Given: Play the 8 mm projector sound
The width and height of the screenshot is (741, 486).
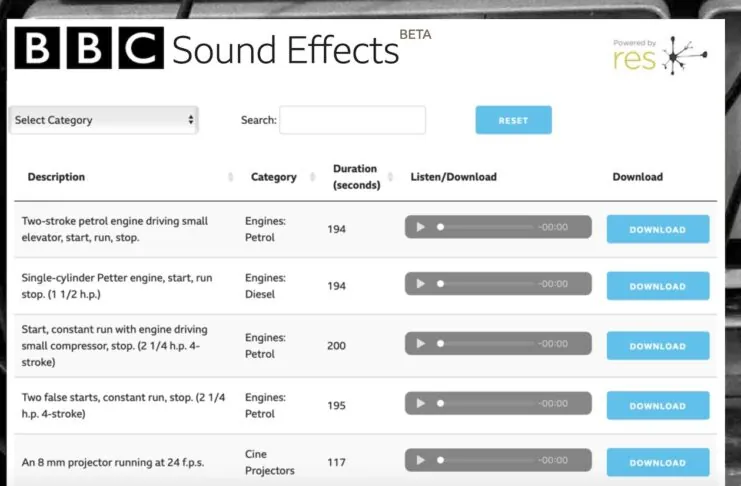Looking at the screenshot, I should click(x=420, y=462).
